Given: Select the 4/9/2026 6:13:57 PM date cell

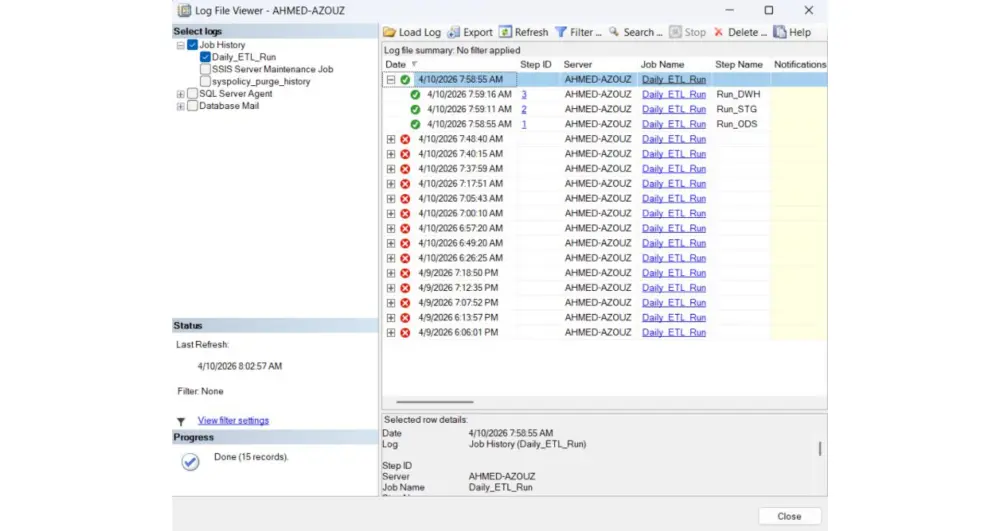Looking at the screenshot, I should click(x=458, y=317).
